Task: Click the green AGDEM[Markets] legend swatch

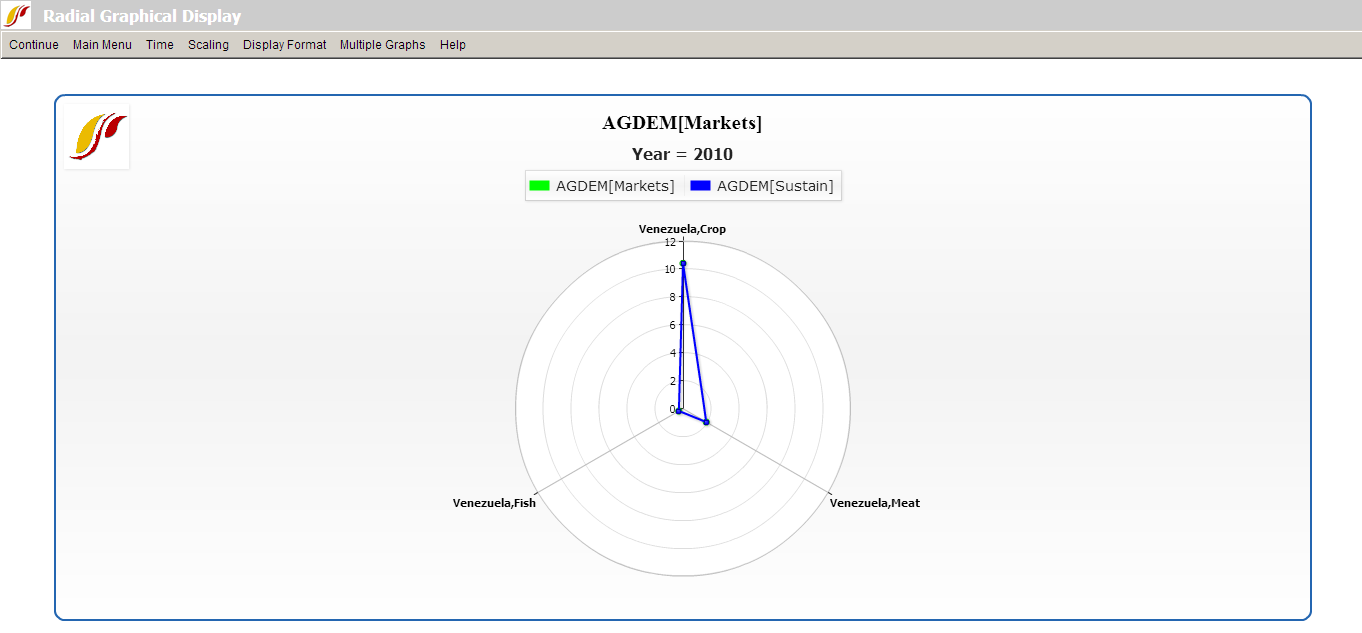Action: coord(540,186)
